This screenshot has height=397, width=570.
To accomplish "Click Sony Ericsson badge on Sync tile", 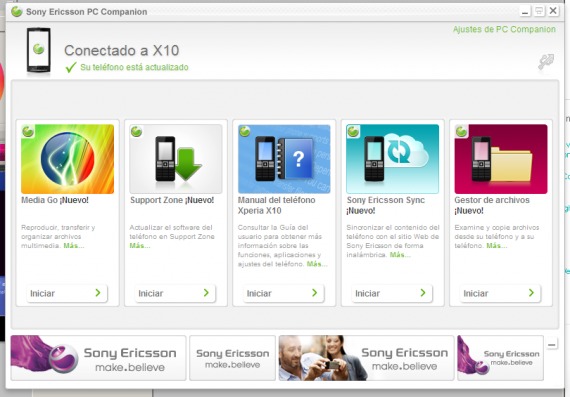I will (x=353, y=131).
